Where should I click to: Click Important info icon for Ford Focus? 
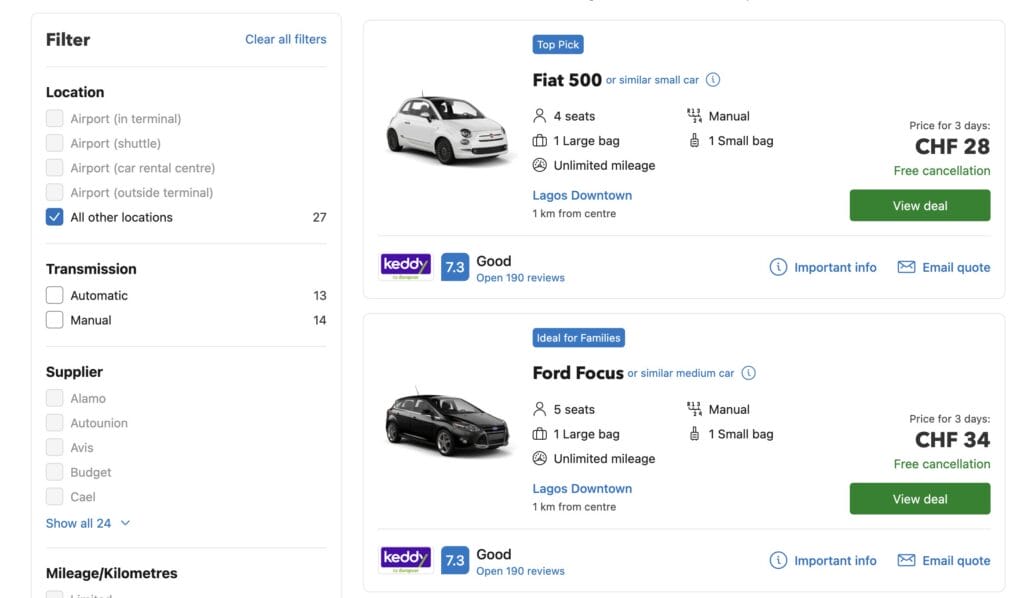click(778, 560)
